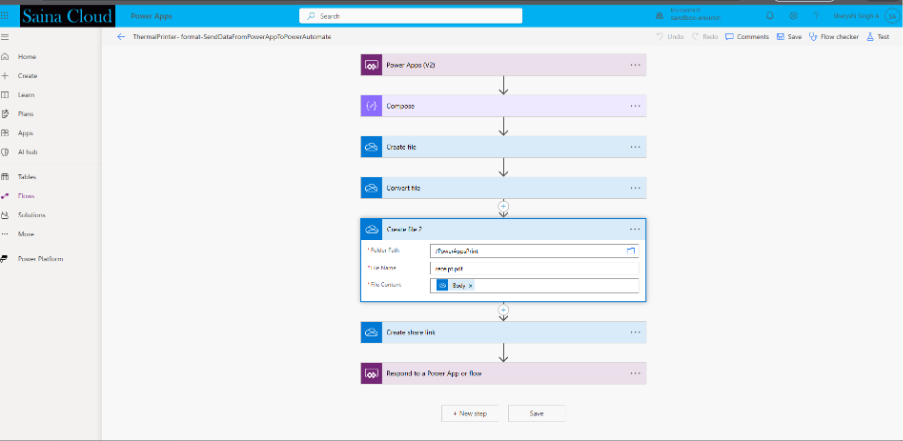Open Power Apps (V2) step options menu

(635, 65)
